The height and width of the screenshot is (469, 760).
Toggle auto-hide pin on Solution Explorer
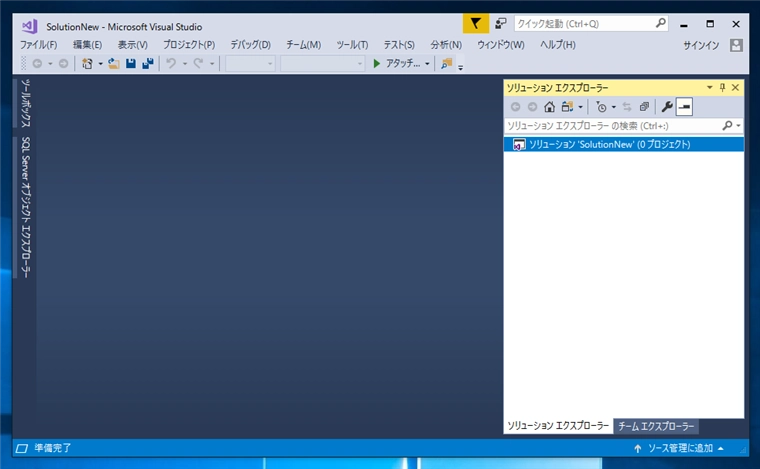coord(722,87)
